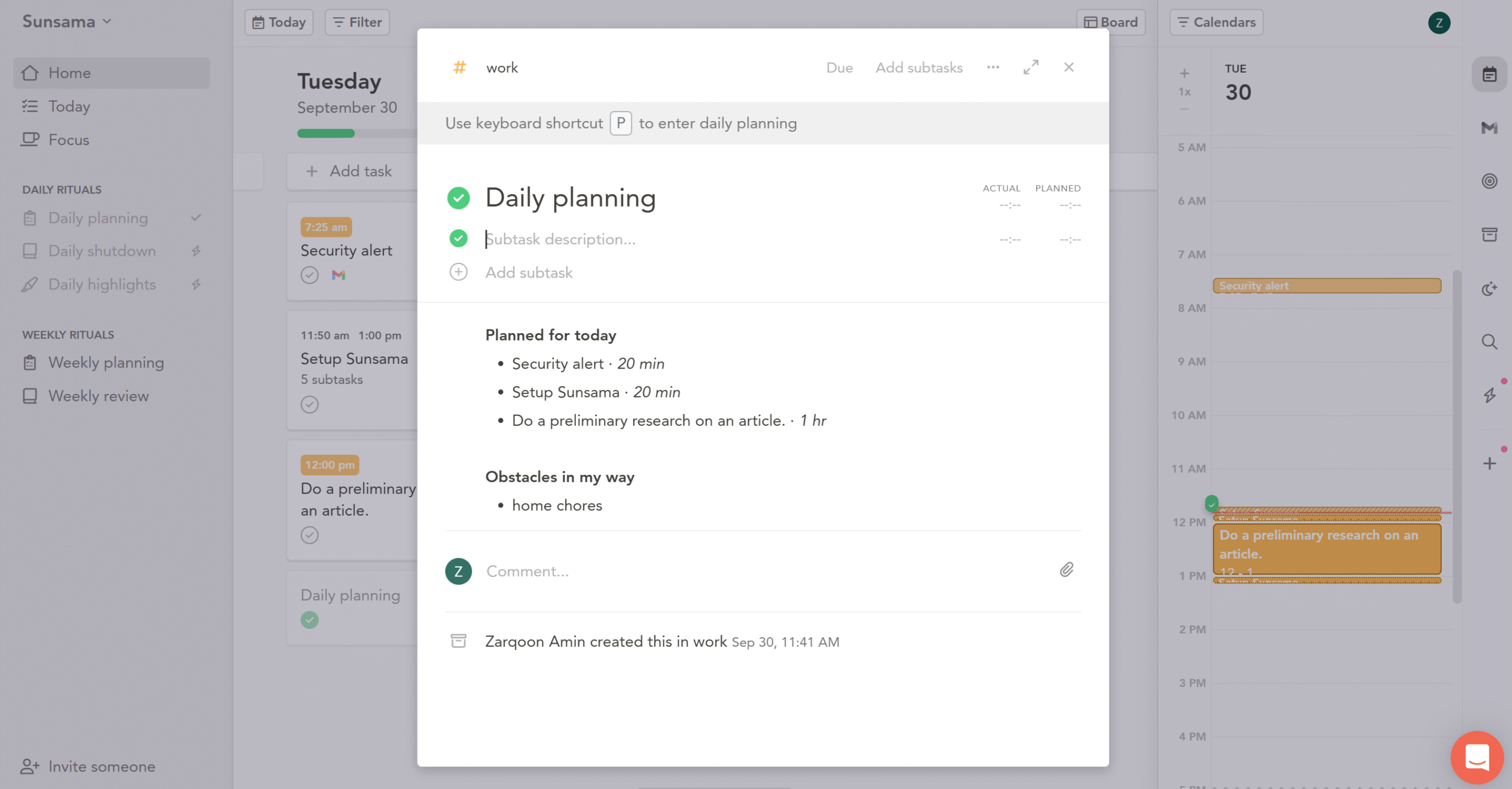Open the Sunsama workspace dropdown
Viewport: 1512px width, 789px height.
pos(67,22)
